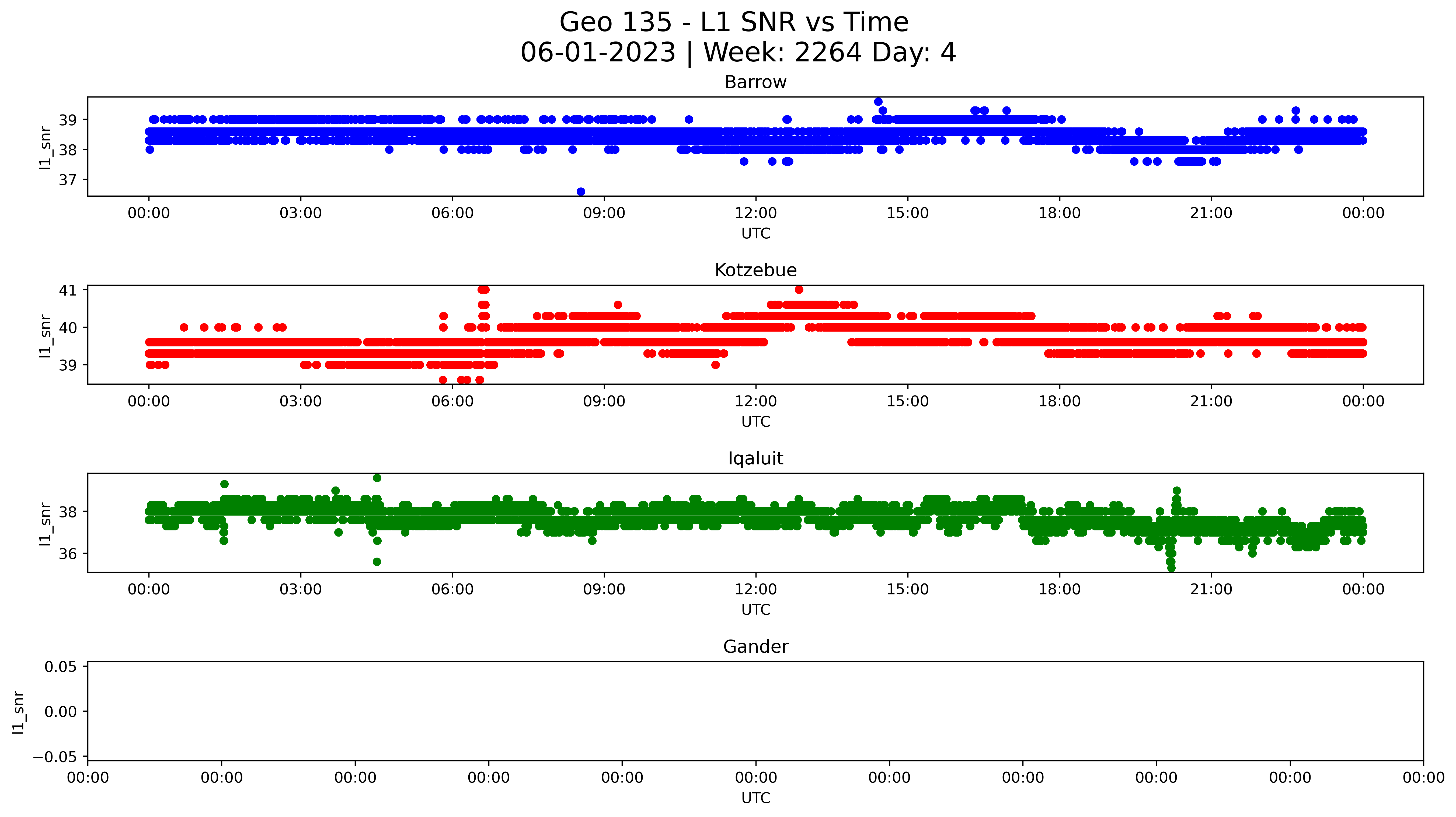The height and width of the screenshot is (817, 1456).
Task: Click the UTC label under the Gander plot
Action: click(x=755, y=798)
